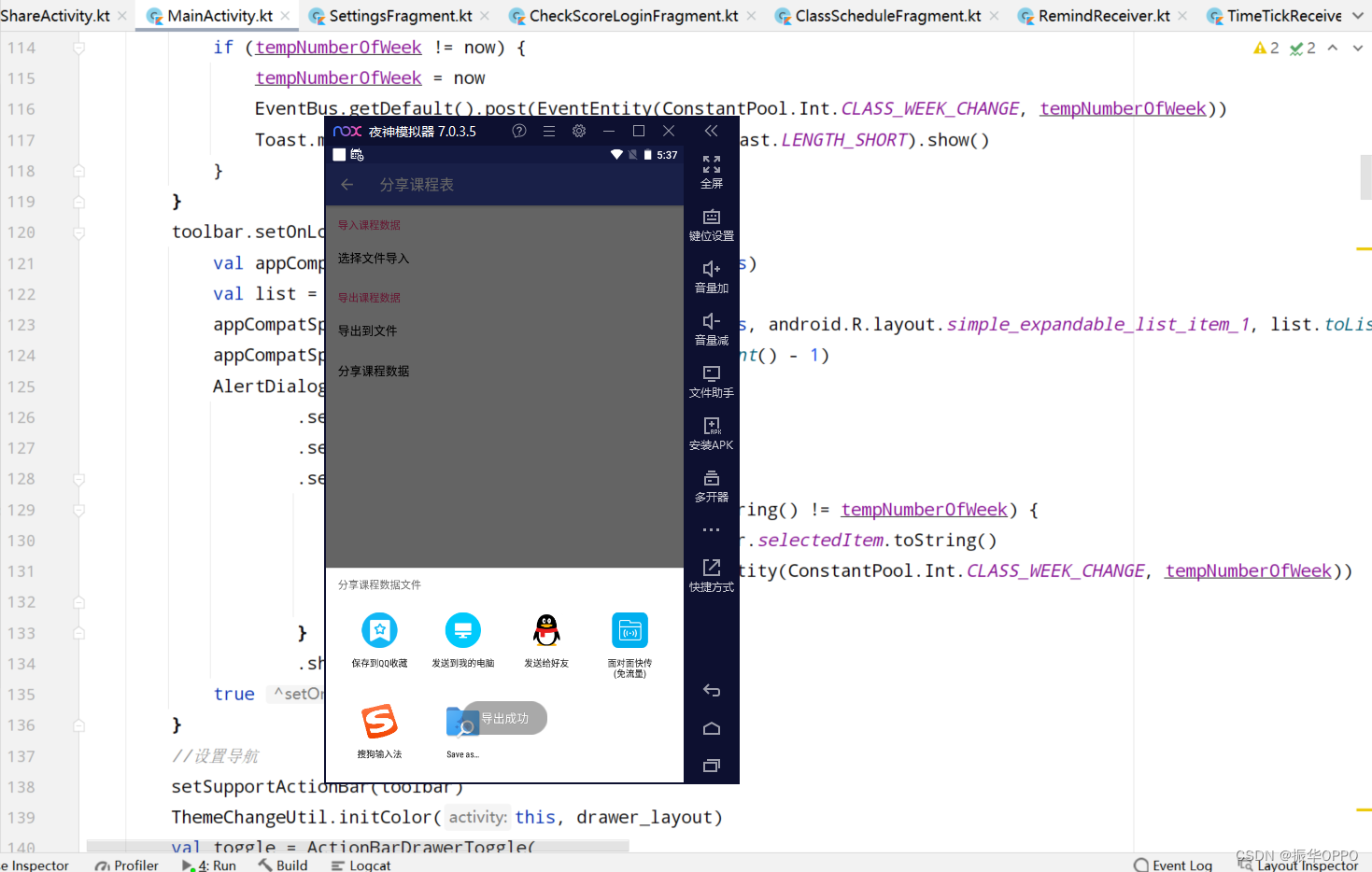Tap the Android recent apps button in Nox
The image size is (1372, 872).
(711, 766)
